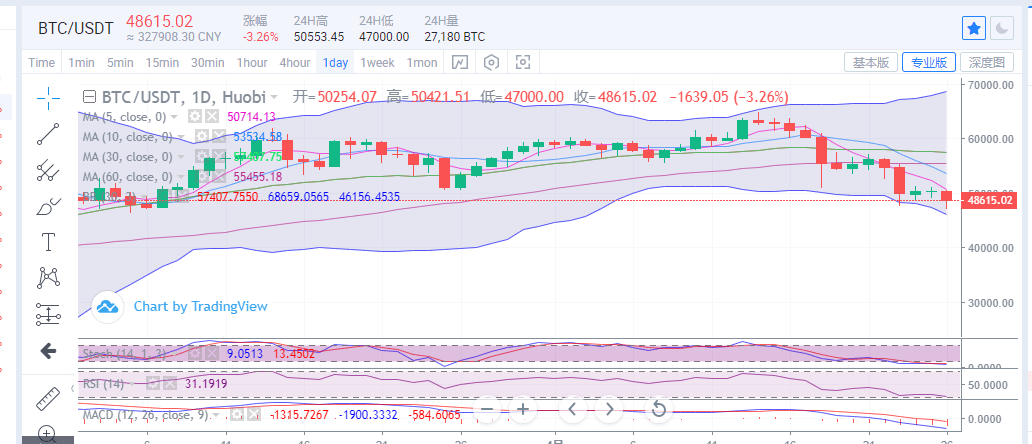Collapse the BTC/USDT legend box
Image resolution: width=1032 pixels, height=444 pixels.
(90, 97)
